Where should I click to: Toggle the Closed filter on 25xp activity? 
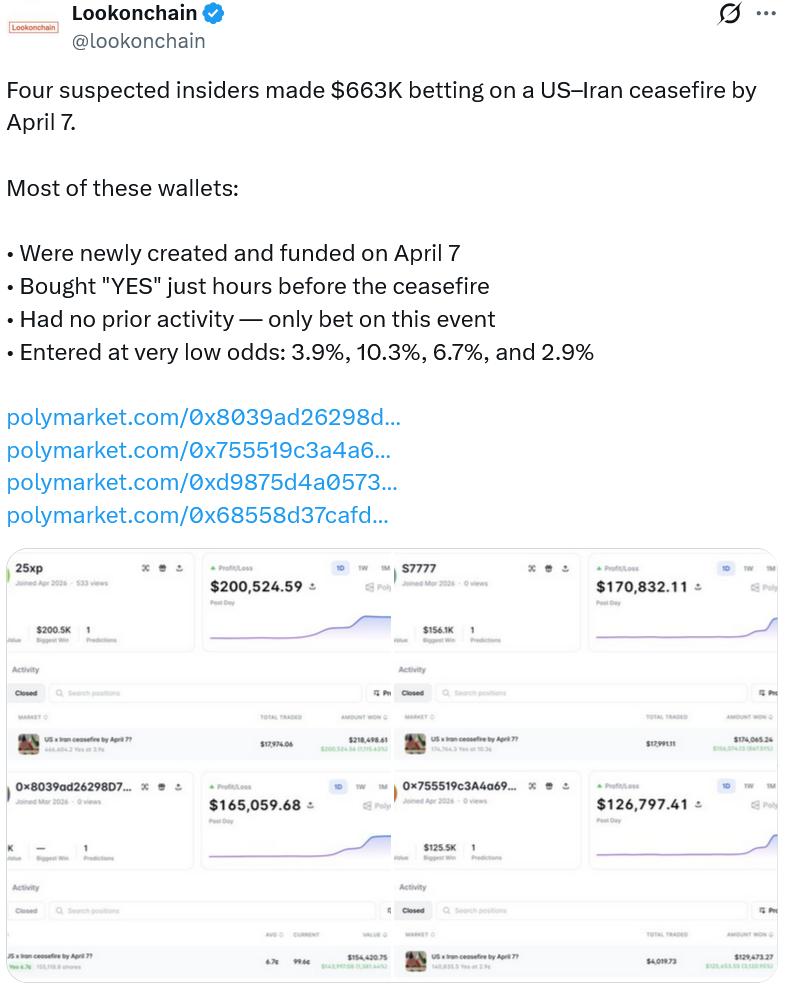point(25,692)
